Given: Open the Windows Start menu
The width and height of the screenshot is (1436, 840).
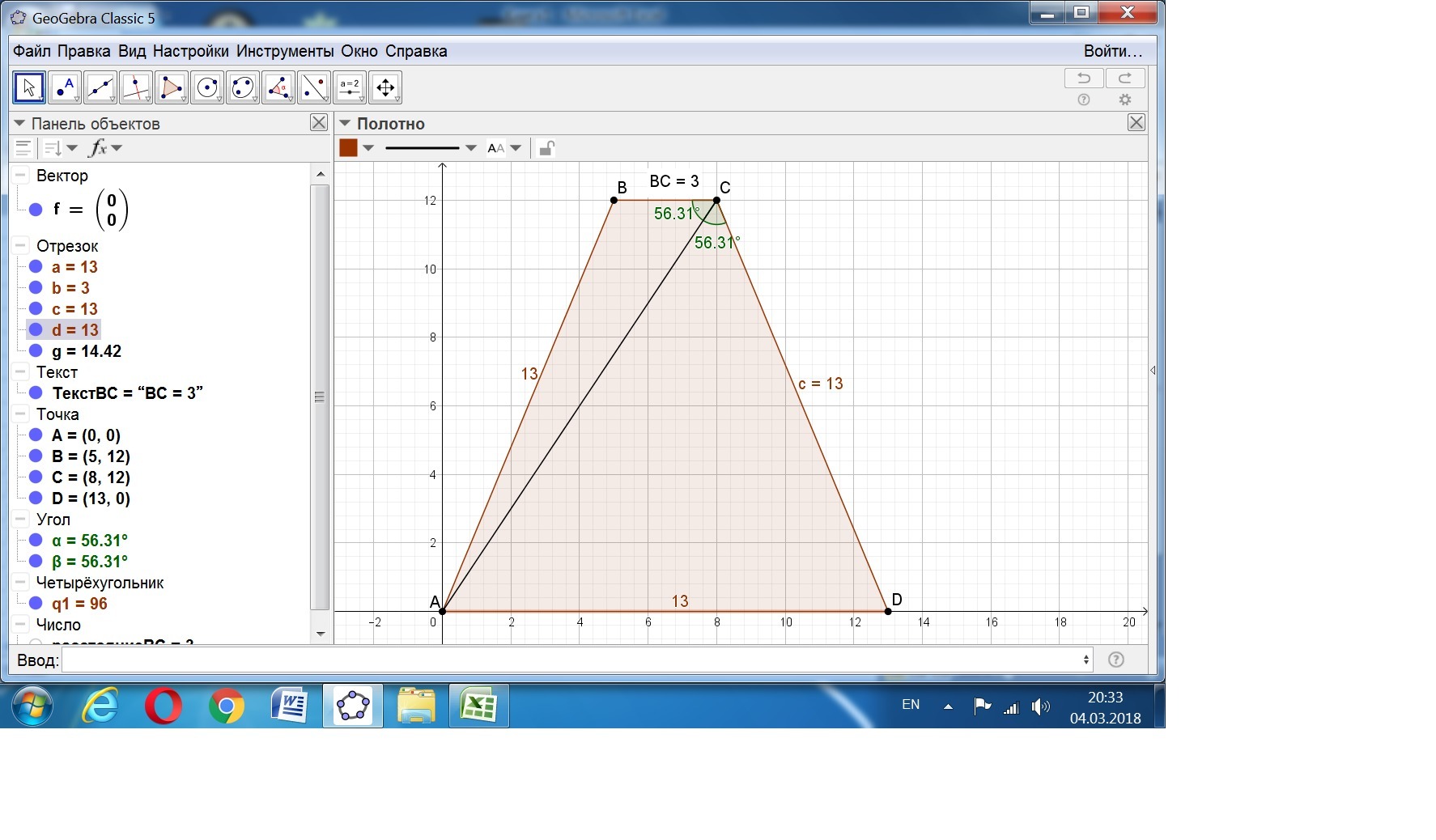Looking at the screenshot, I should click(33, 706).
